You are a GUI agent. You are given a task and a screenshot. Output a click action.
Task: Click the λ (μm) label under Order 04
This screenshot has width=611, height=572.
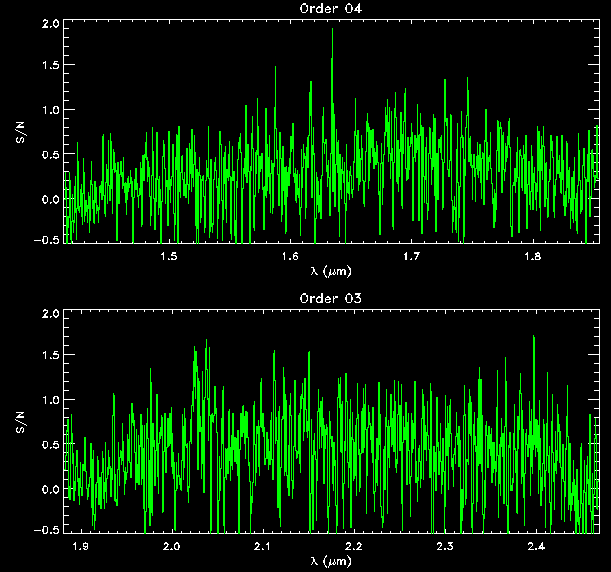(x=332, y=271)
